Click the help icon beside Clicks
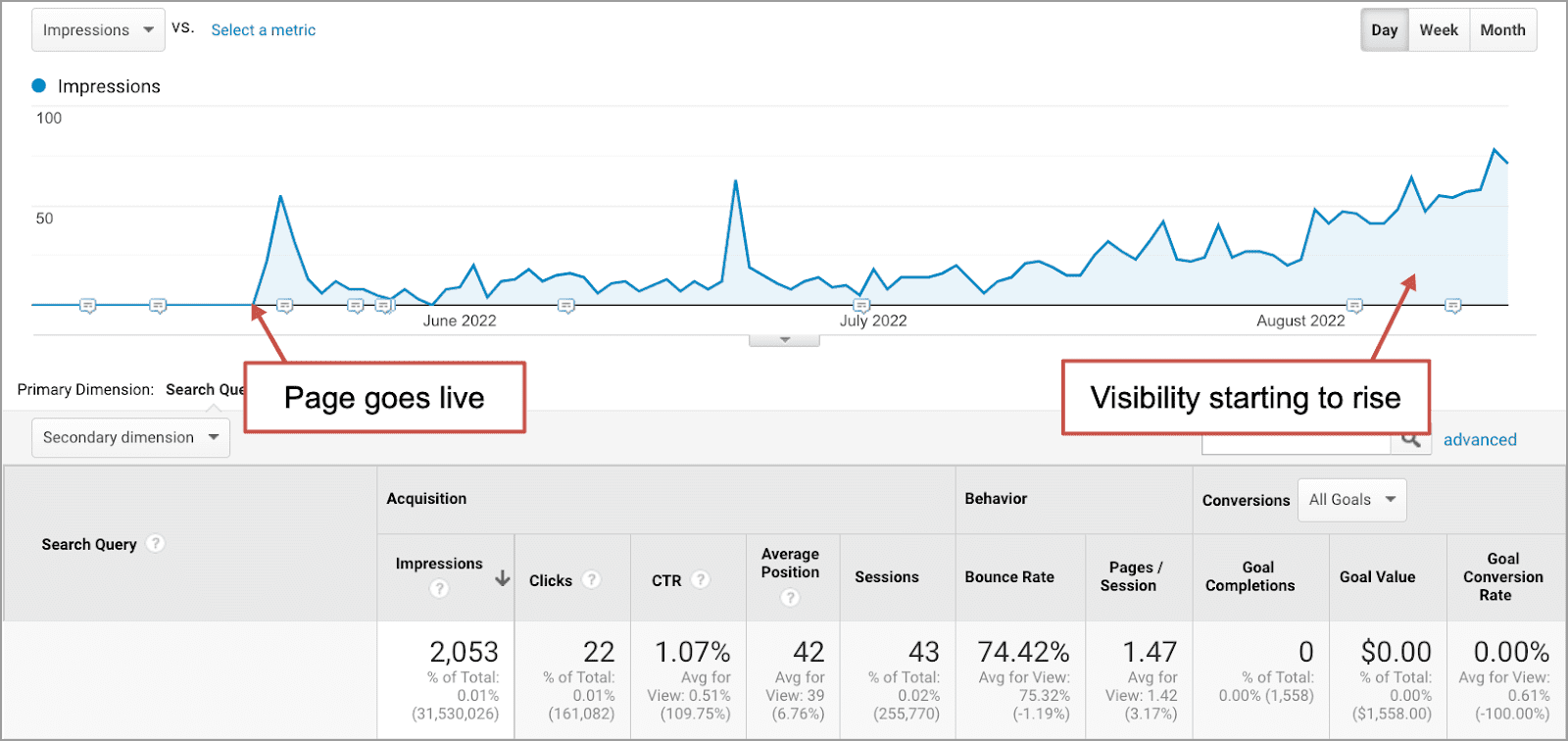Screen dimensions: 1568x741 coord(591,579)
